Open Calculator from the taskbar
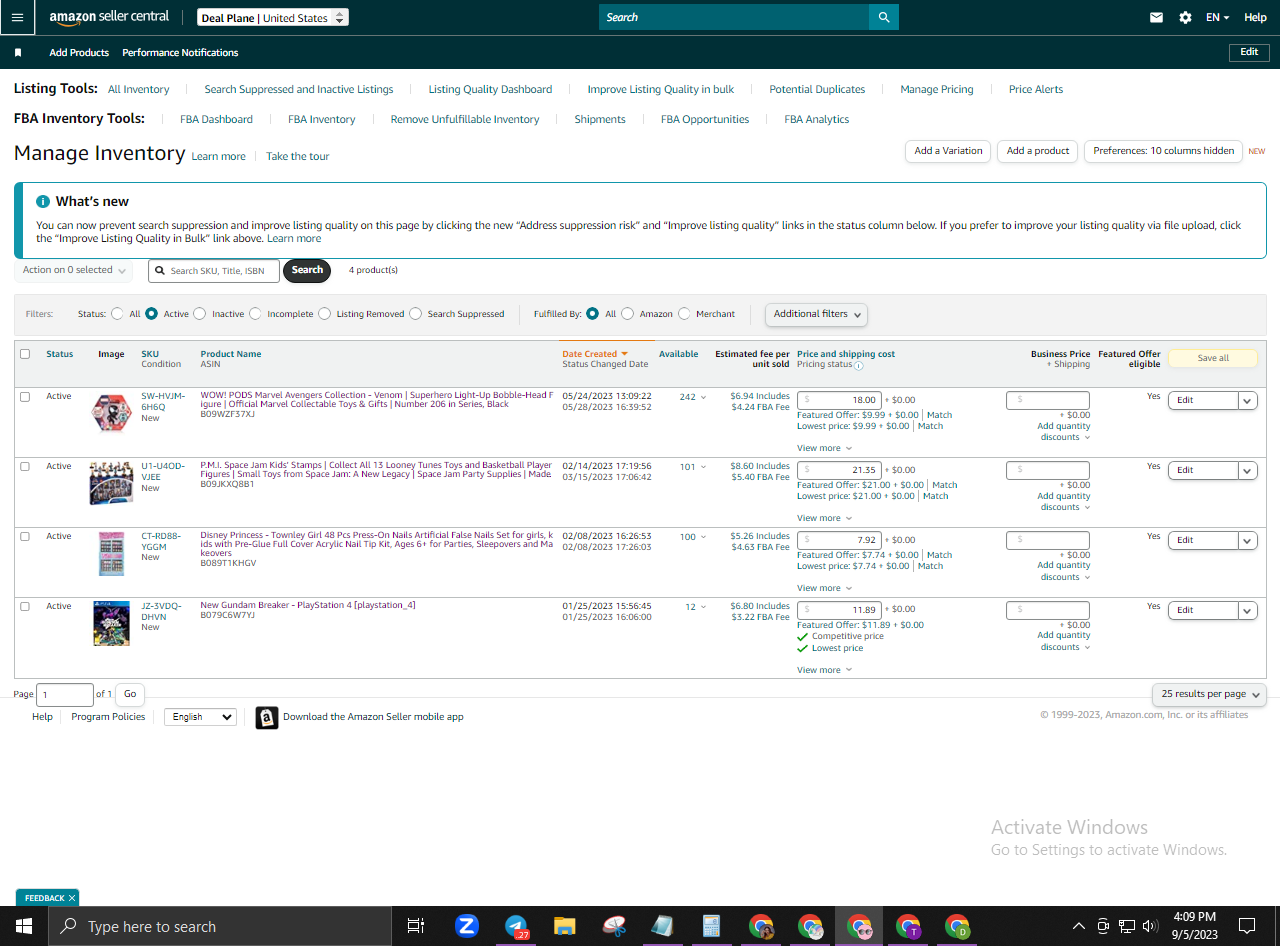 pyautogui.click(x=712, y=926)
